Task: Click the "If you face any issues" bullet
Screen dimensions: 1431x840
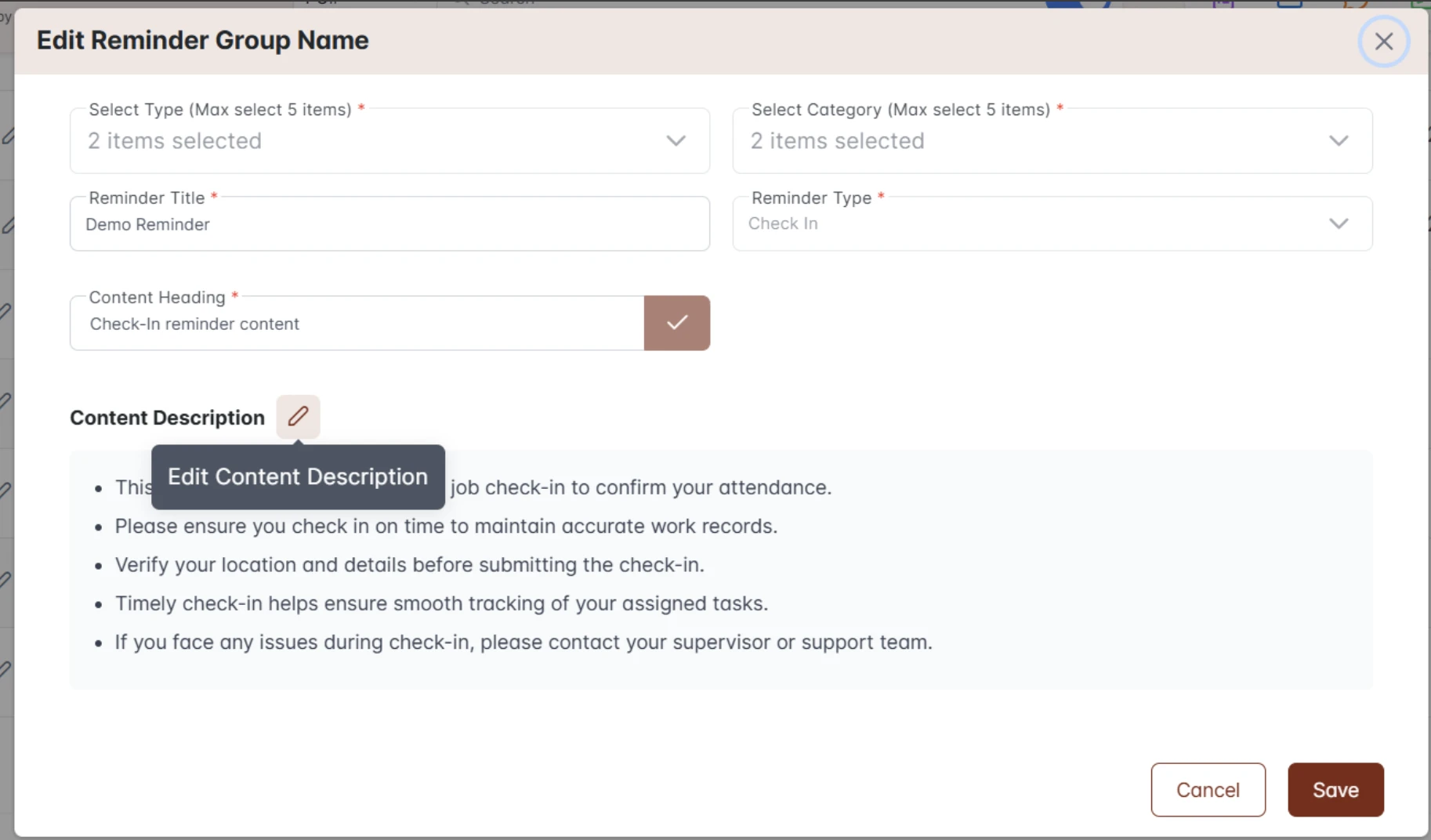Action: 523,643
